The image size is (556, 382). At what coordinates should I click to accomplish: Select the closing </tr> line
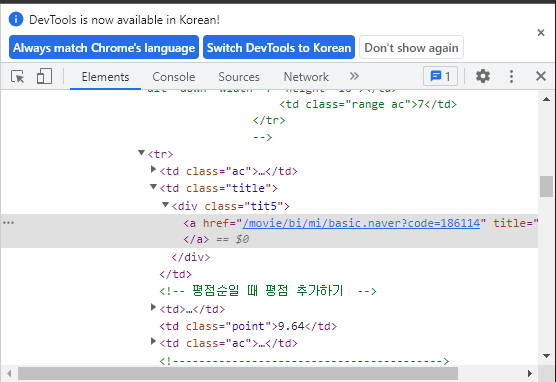pos(269,121)
